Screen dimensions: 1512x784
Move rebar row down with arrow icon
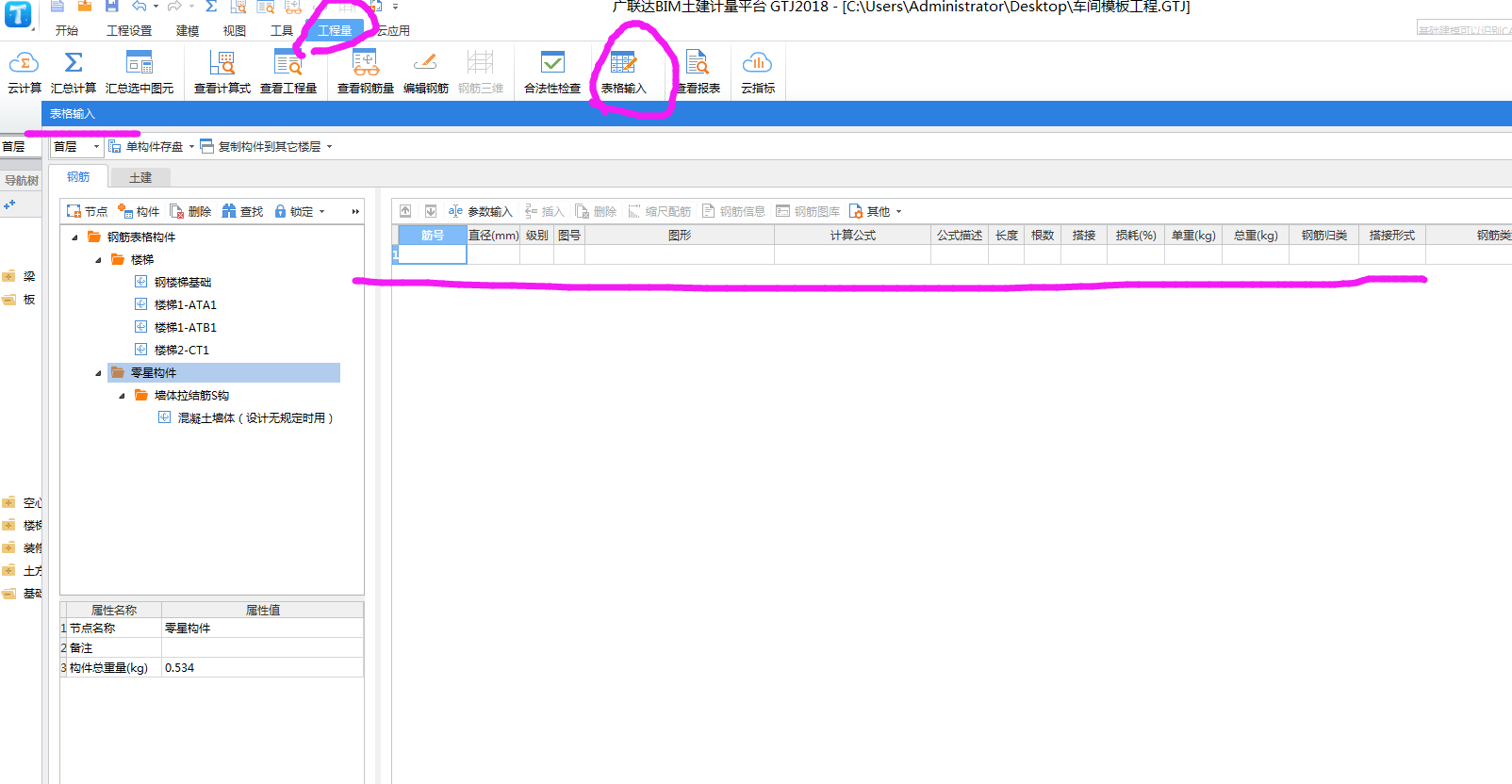431,211
